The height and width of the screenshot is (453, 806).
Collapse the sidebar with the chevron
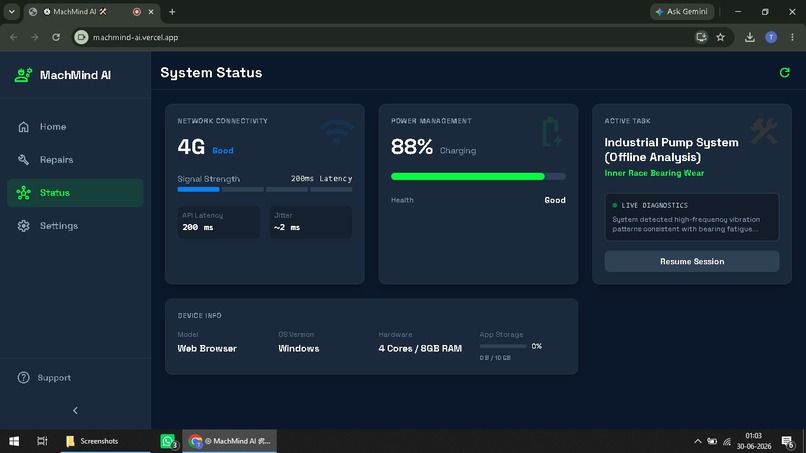[x=75, y=410]
